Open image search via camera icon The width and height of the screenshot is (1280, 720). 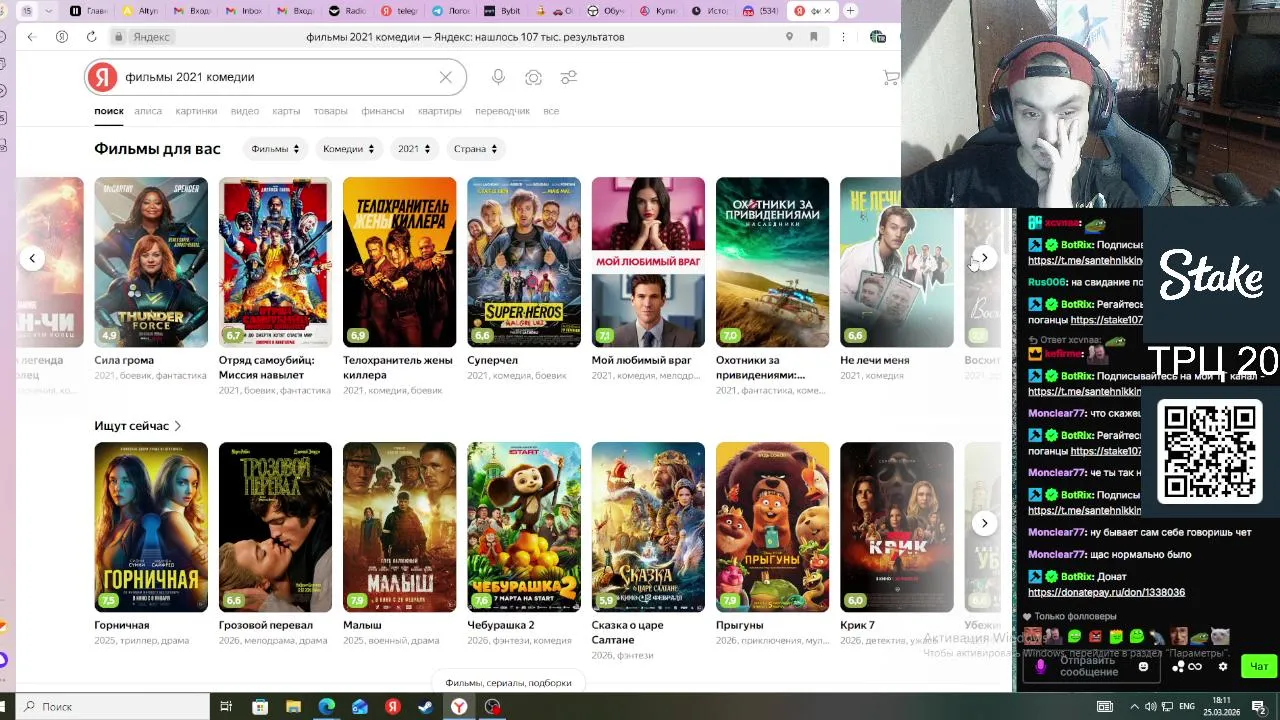tap(534, 77)
